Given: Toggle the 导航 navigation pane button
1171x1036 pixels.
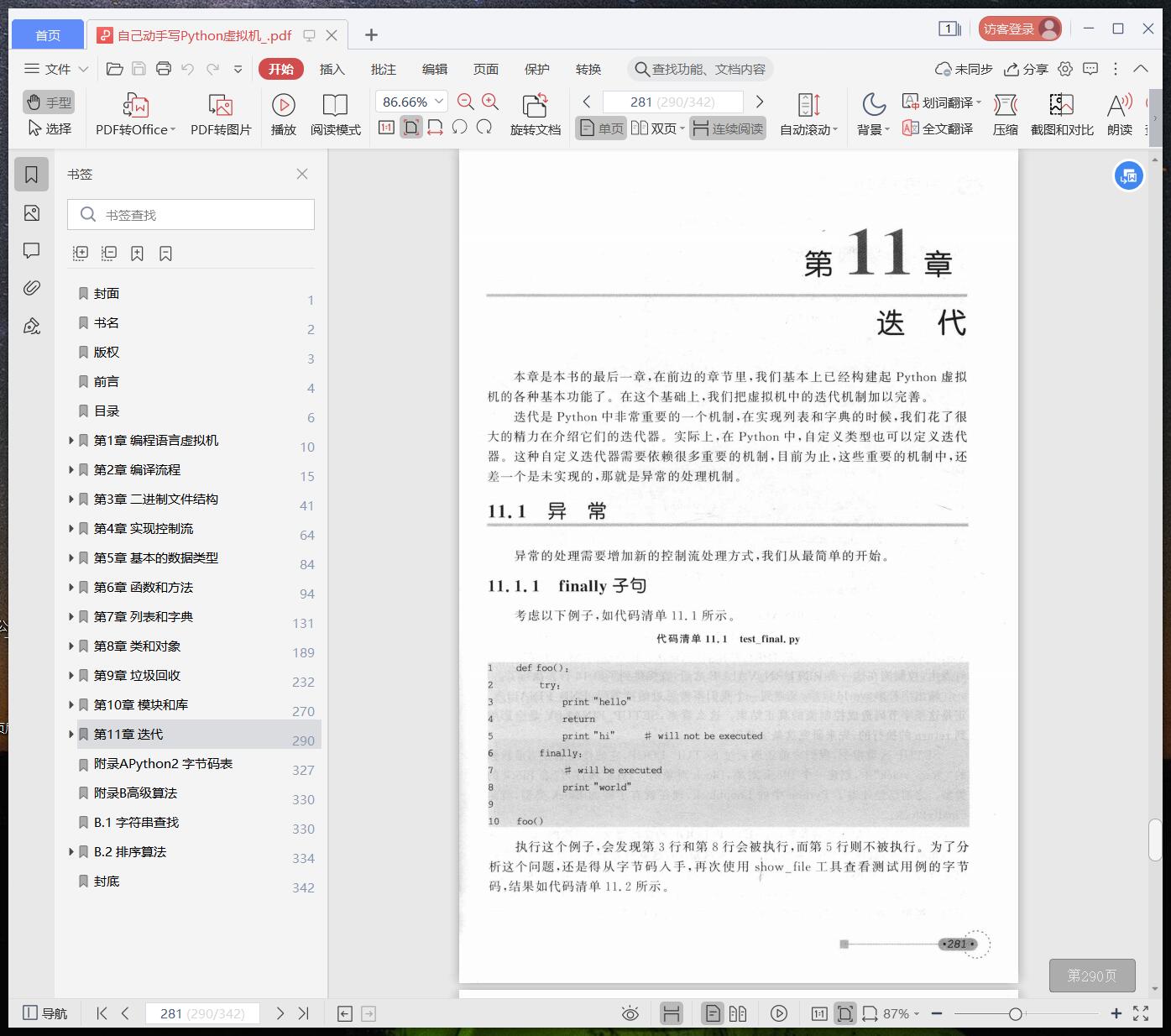Looking at the screenshot, I should [45, 1013].
